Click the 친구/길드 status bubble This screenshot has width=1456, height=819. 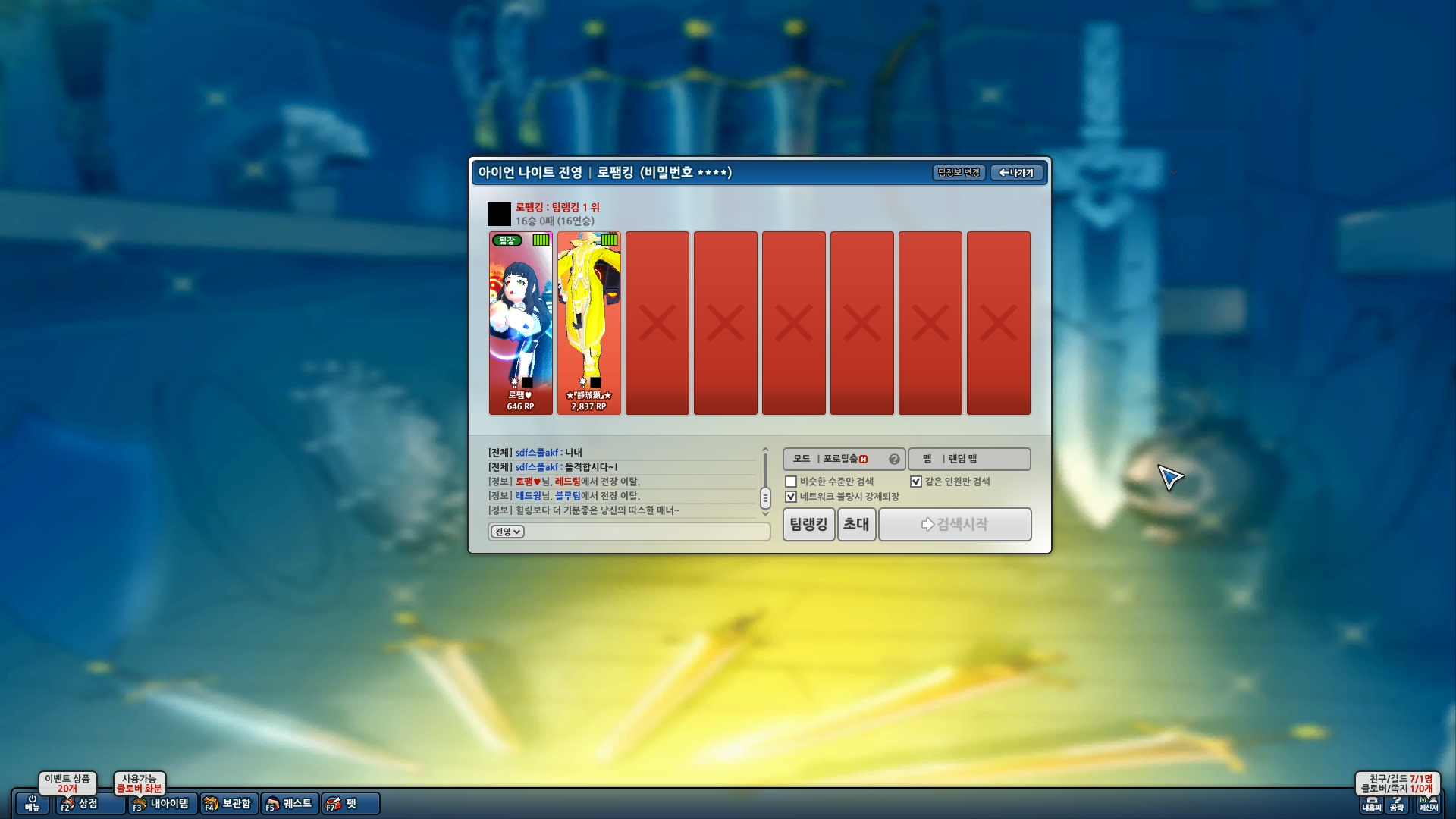(x=1397, y=783)
